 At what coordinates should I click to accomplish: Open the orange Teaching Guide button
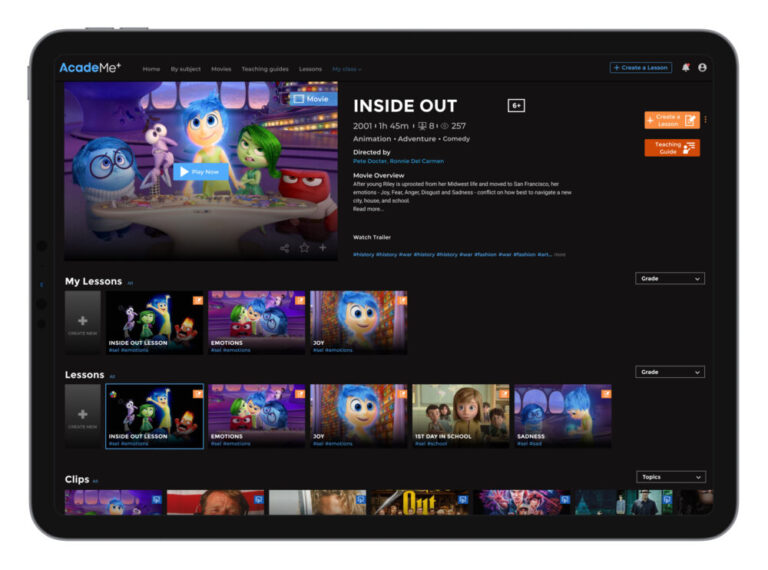click(x=672, y=148)
